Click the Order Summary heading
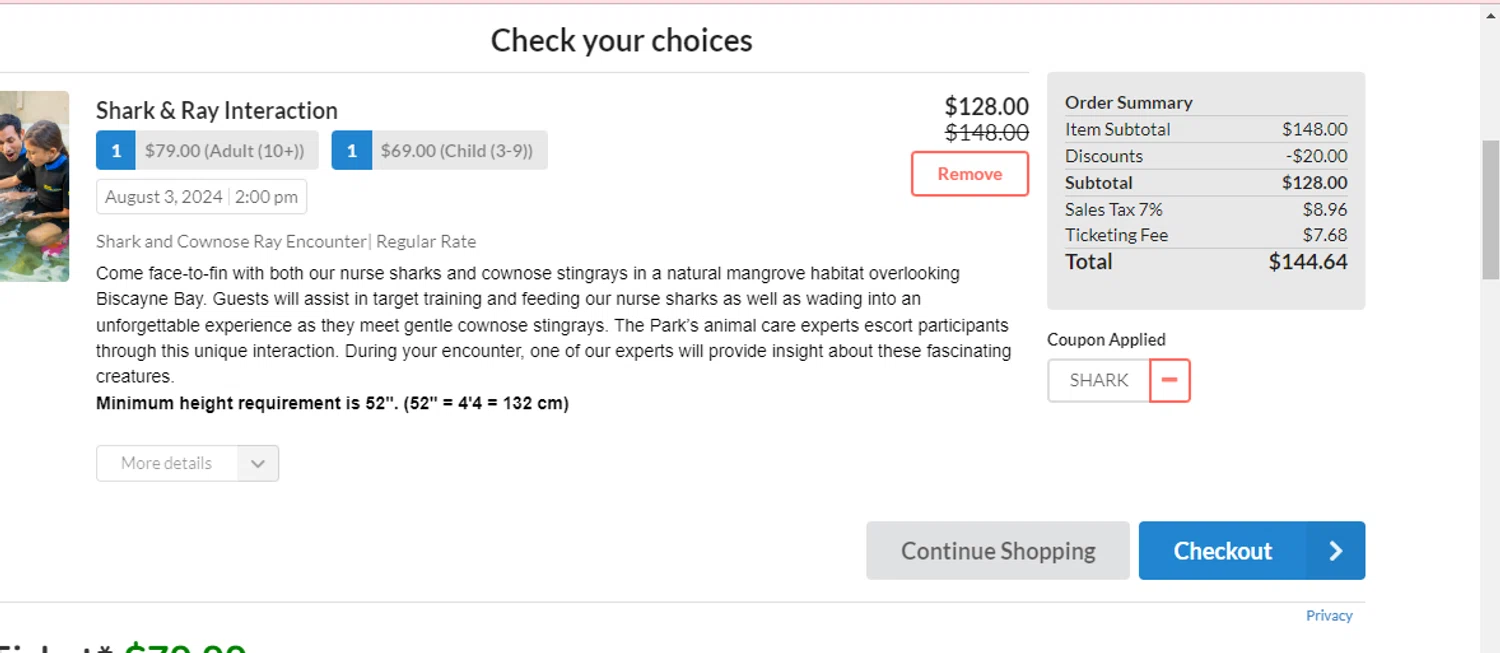 click(1129, 102)
